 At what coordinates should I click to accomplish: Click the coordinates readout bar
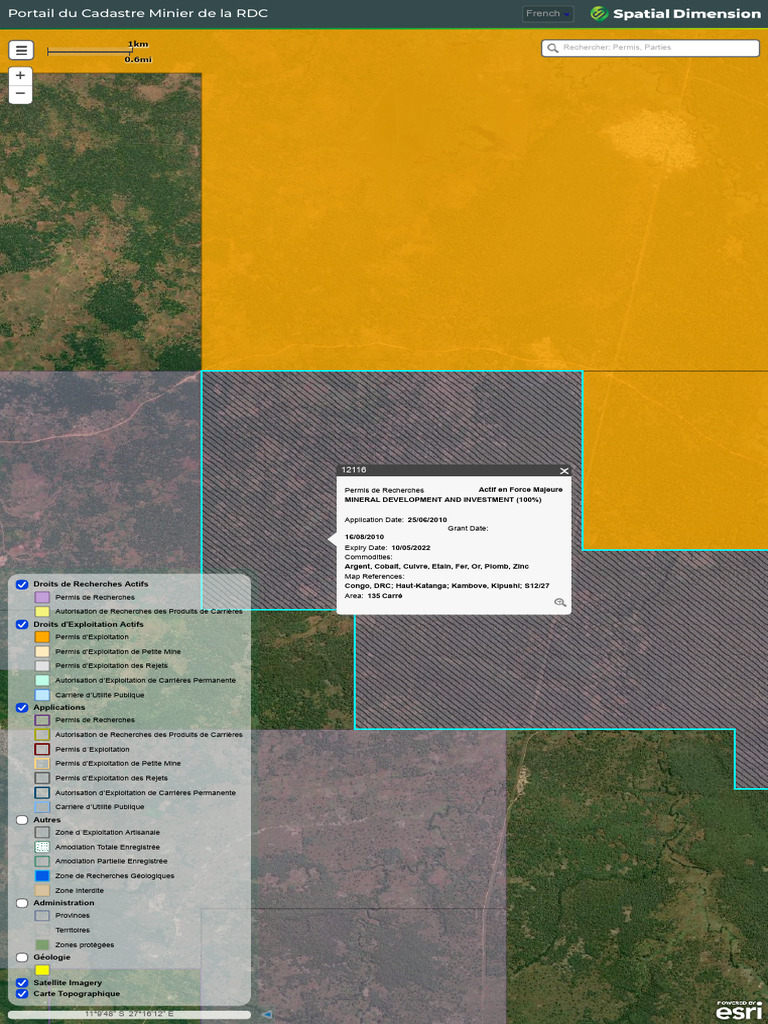click(129, 1015)
